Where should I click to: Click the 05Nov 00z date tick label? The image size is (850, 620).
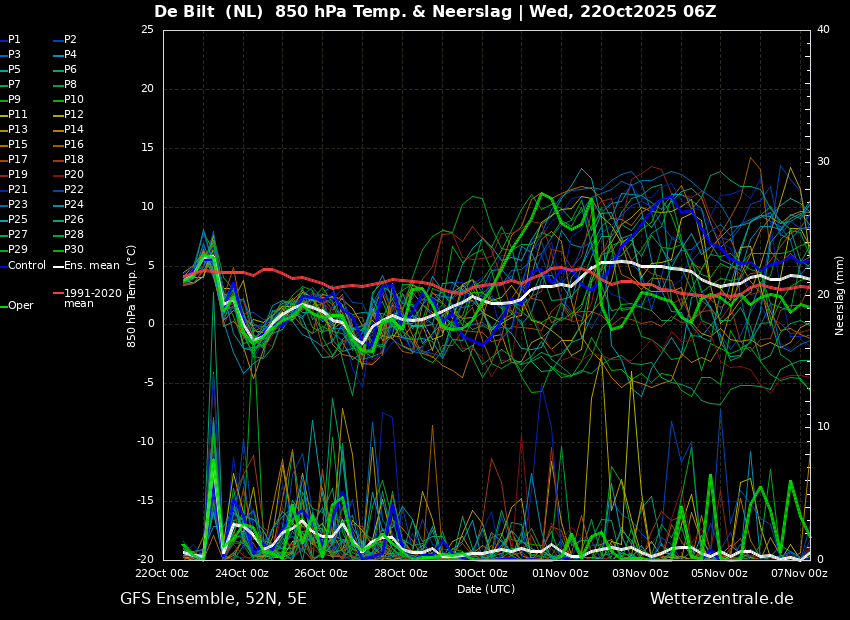click(x=719, y=573)
